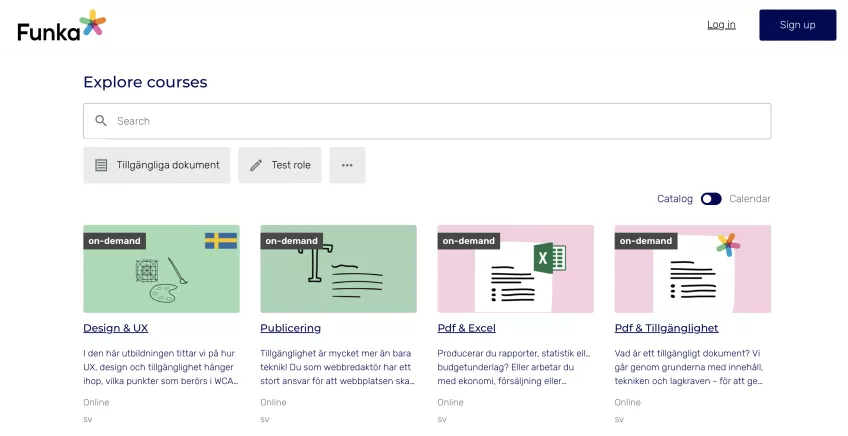Viewport: 848px width, 436px height.
Task: Open the Log in link
Action: click(x=721, y=25)
